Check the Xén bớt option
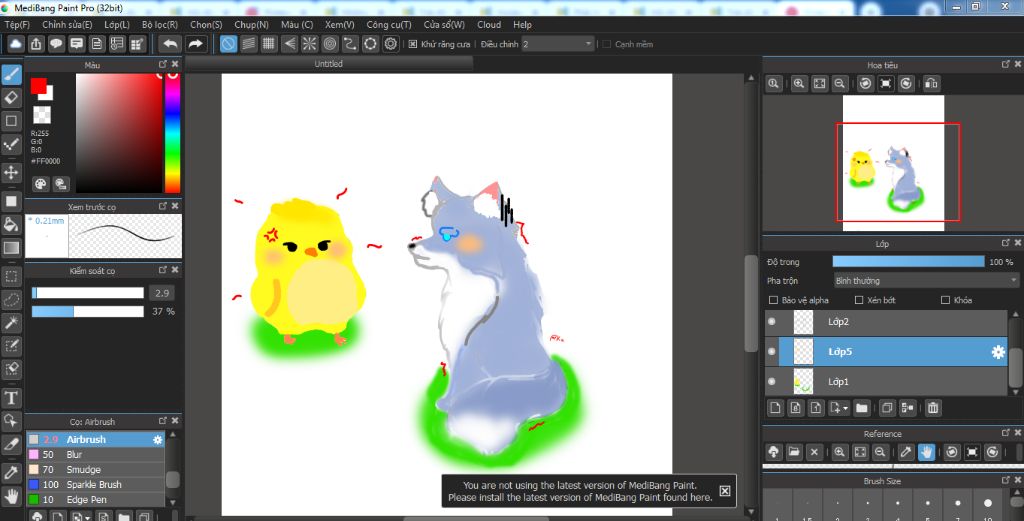Viewport: 1024px width, 521px height. (x=859, y=300)
